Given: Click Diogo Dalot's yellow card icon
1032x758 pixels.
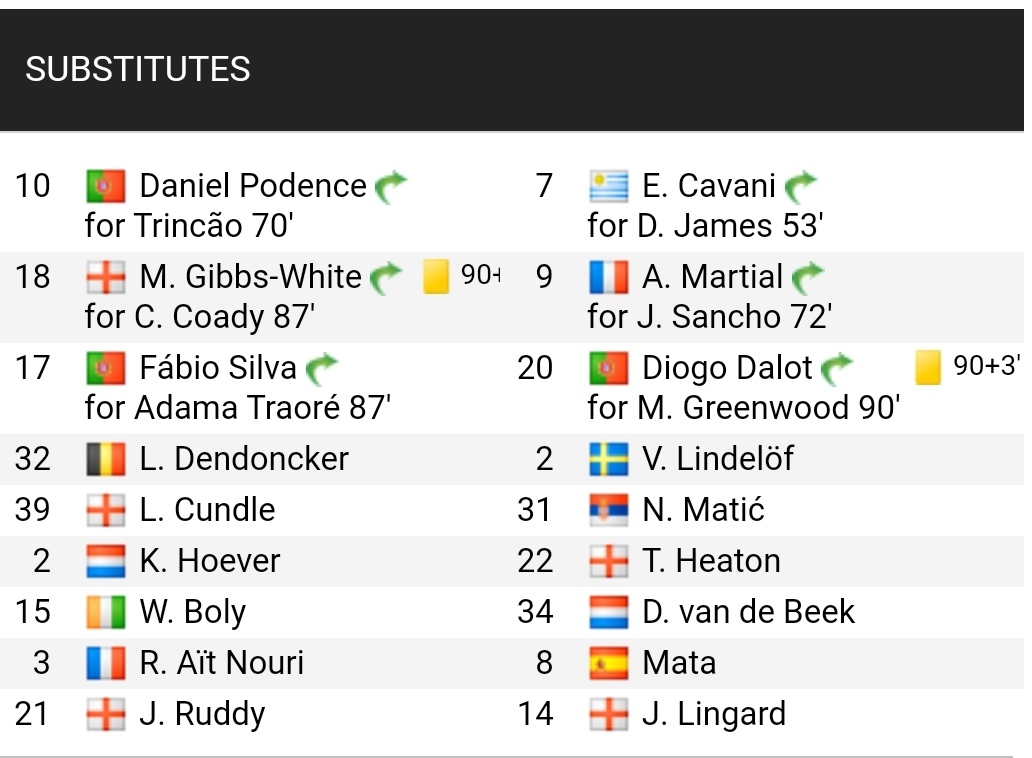Looking at the screenshot, I should coord(928,367).
